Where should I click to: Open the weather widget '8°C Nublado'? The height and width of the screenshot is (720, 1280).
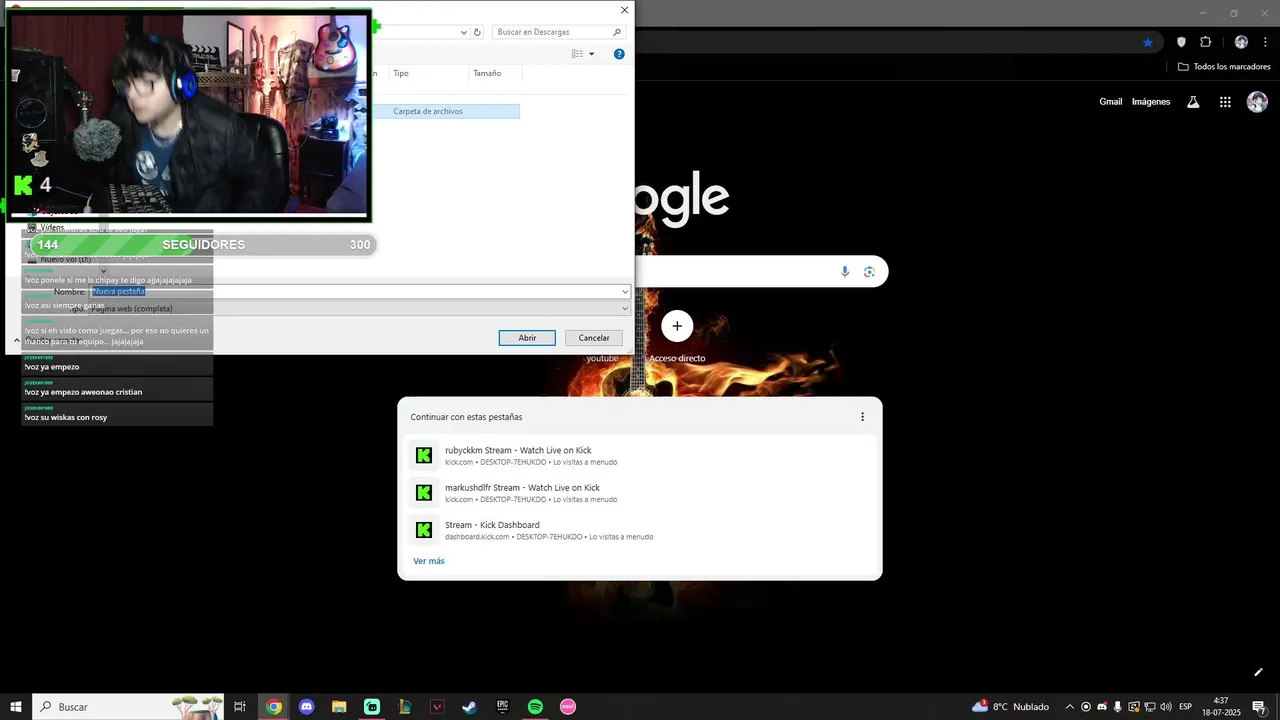pyautogui.click(x=1010, y=707)
